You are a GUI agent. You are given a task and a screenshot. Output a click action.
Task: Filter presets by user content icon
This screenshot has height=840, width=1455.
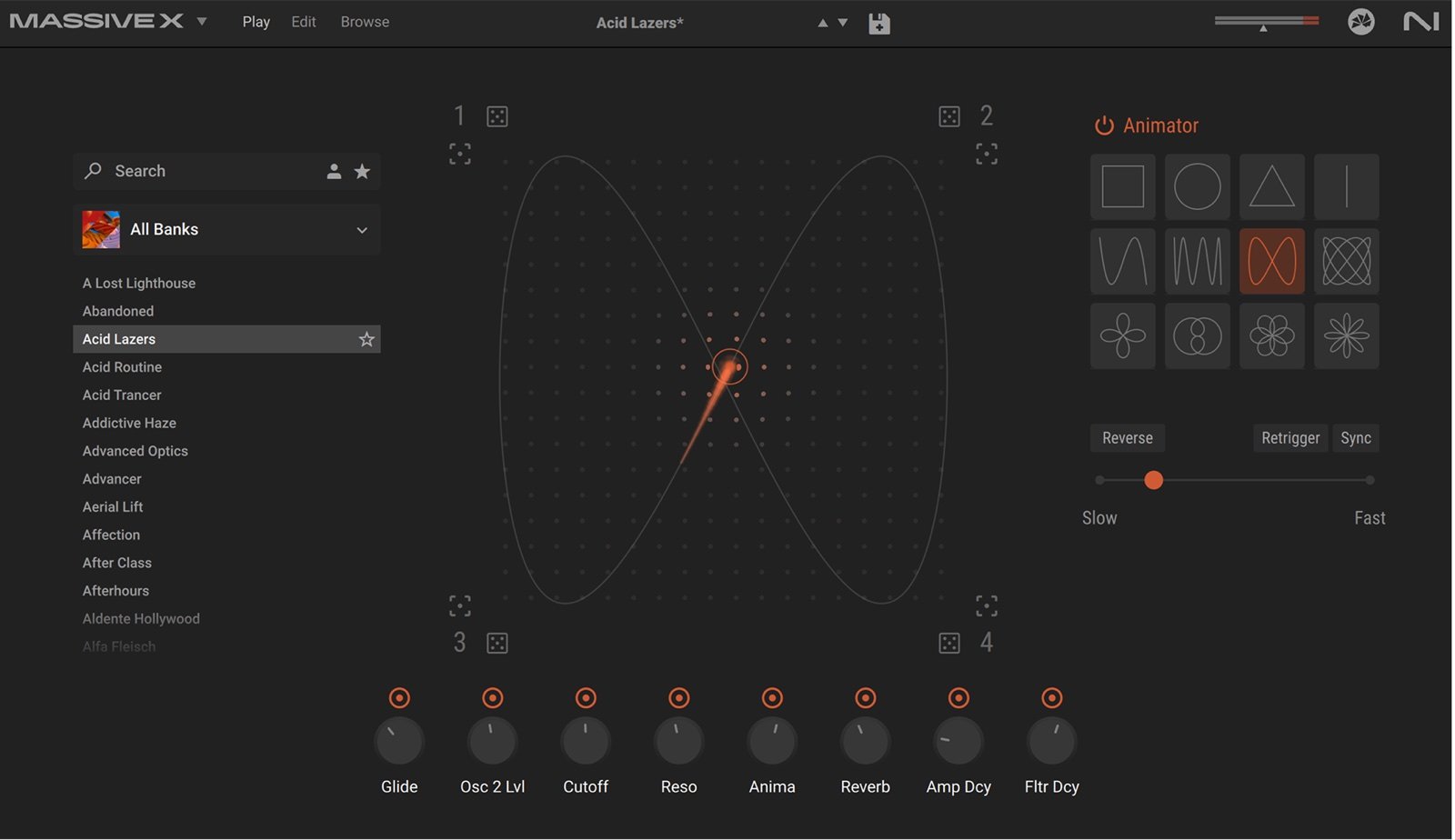pos(334,171)
